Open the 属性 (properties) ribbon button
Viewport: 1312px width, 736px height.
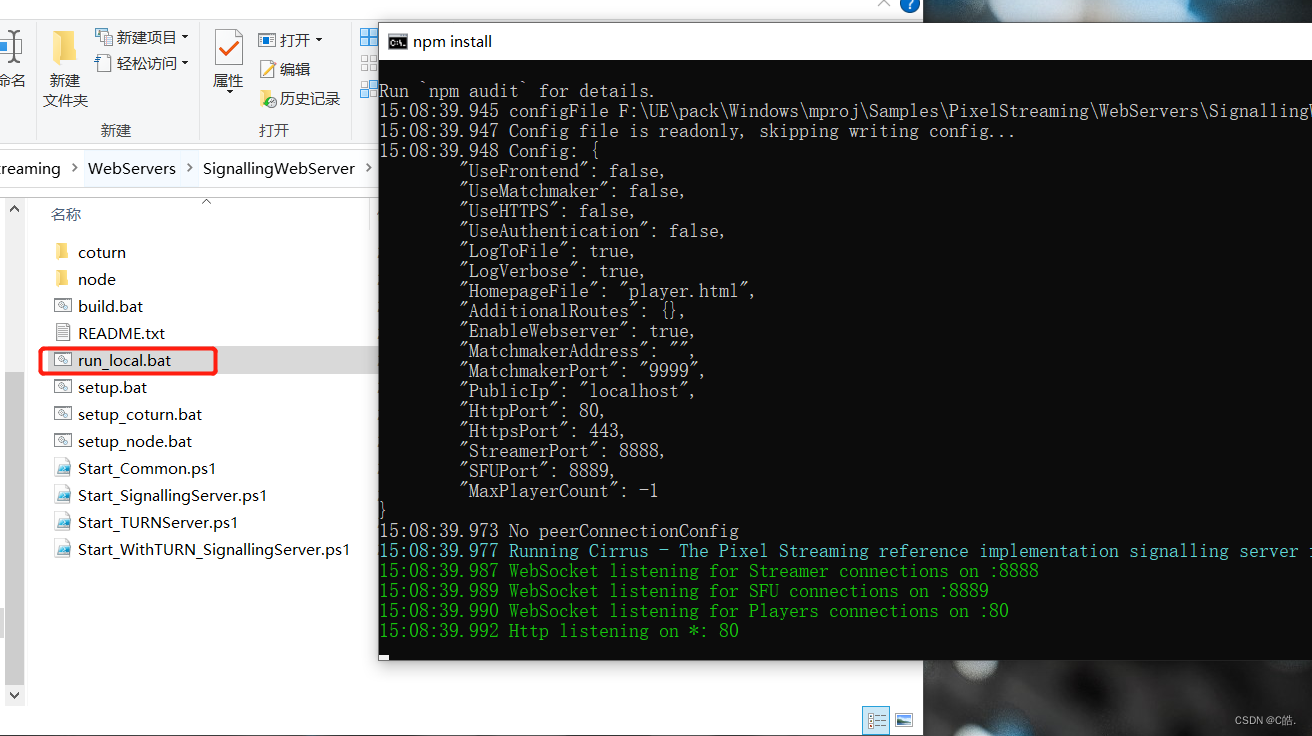pyautogui.click(x=229, y=60)
